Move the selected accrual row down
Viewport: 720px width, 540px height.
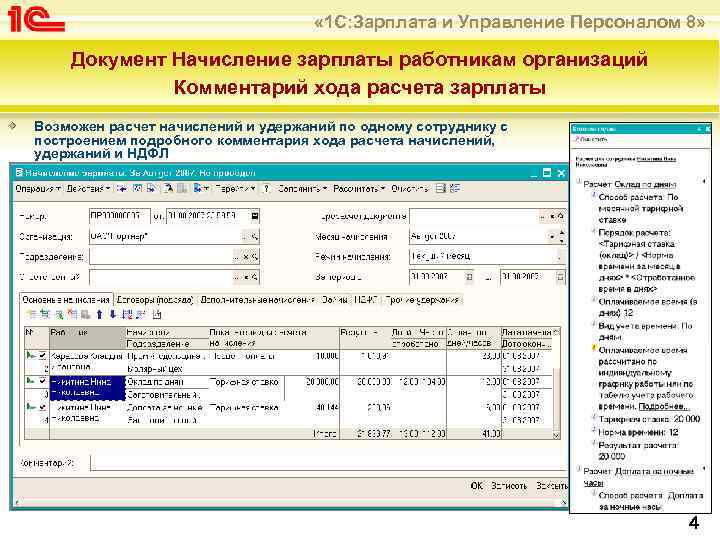click(x=113, y=315)
